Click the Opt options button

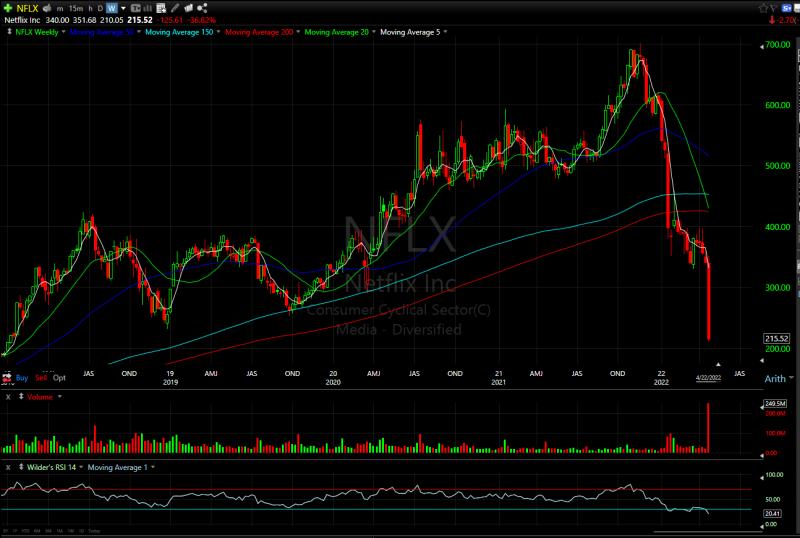(59, 378)
